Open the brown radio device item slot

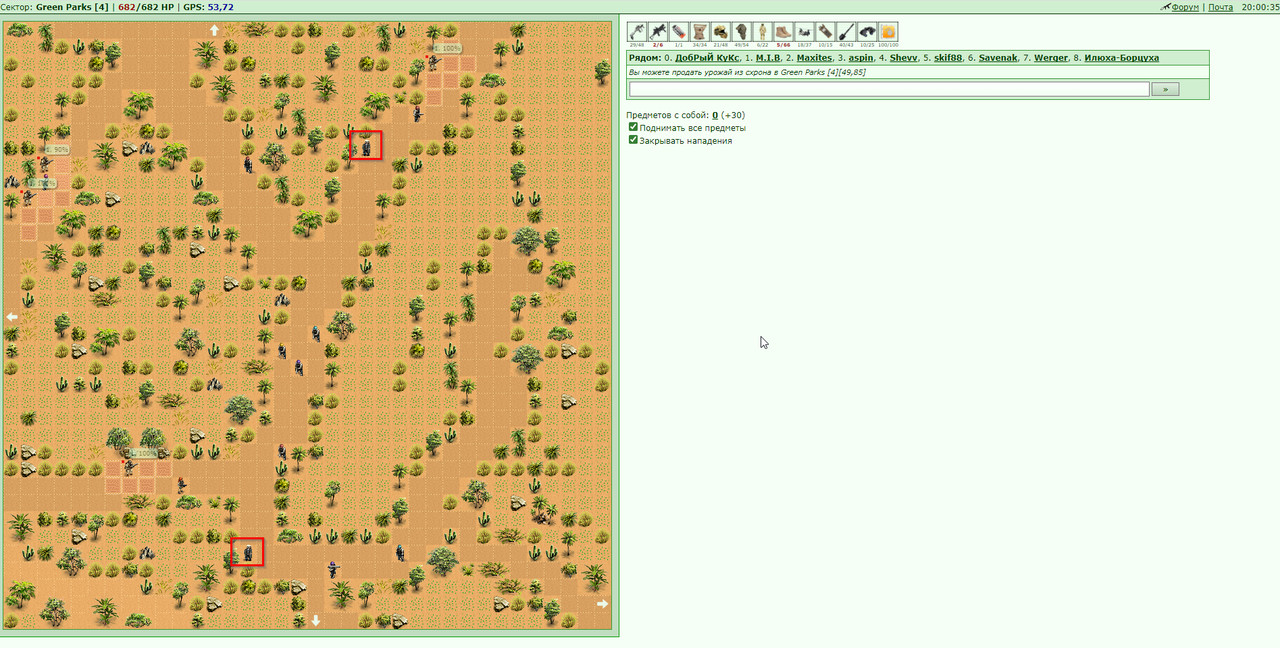pyautogui.click(x=825, y=32)
